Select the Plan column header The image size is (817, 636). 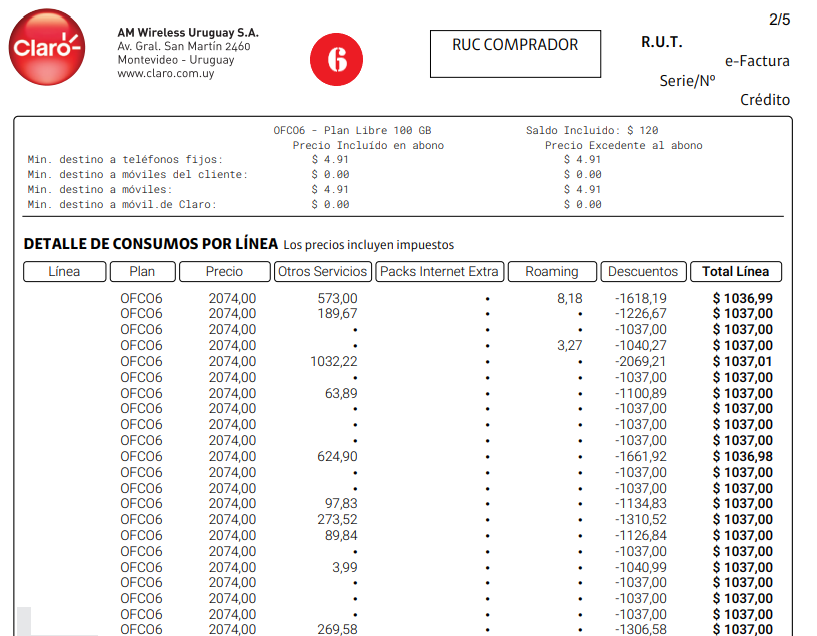pyautogui.click(x=142, y=271)
